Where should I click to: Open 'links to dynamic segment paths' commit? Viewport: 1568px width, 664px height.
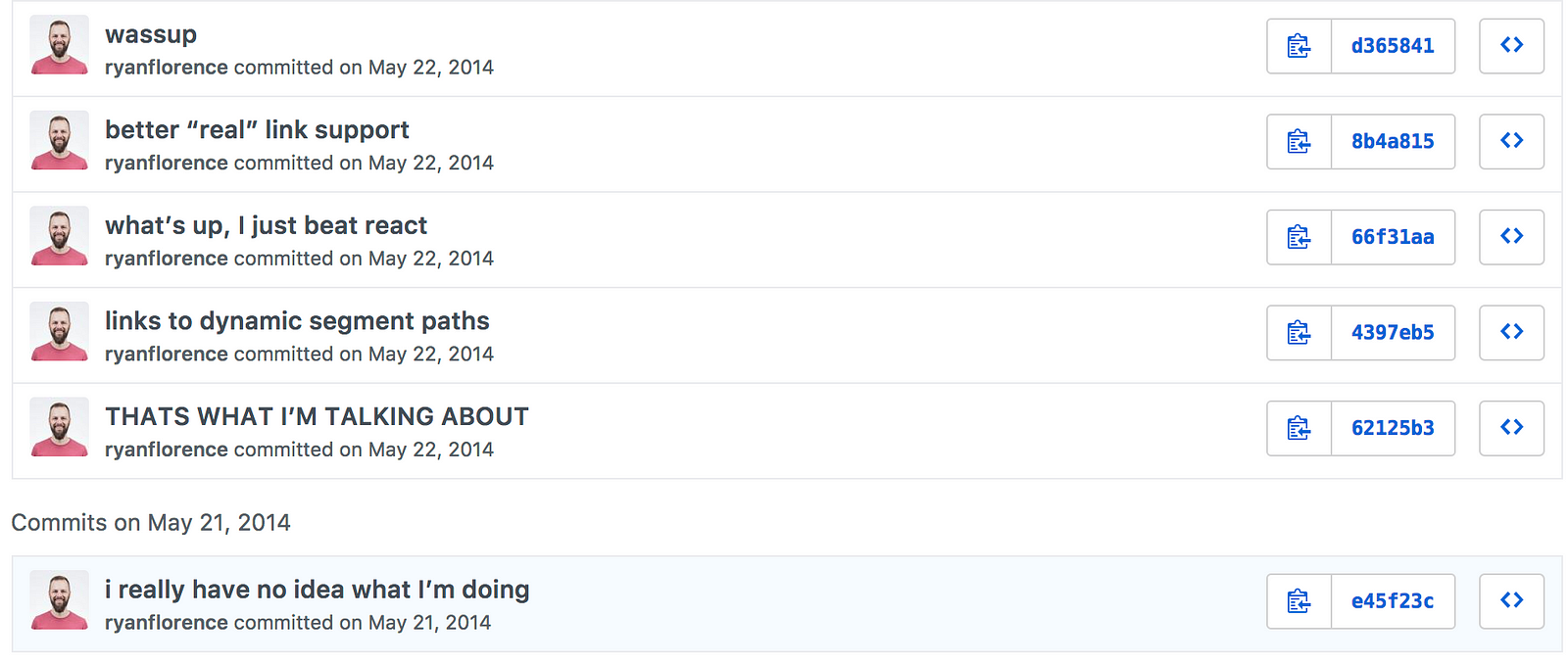[297, 321]
